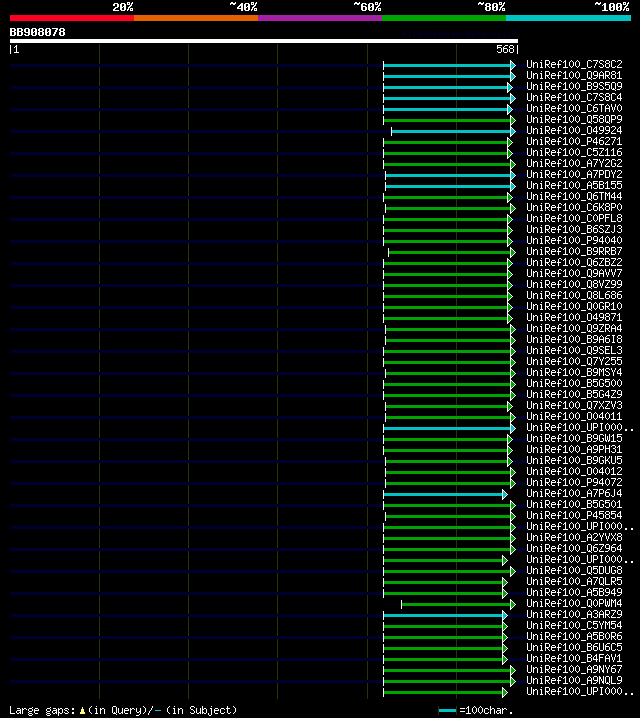Open hit UniRef100_Q9AR81

574,75
